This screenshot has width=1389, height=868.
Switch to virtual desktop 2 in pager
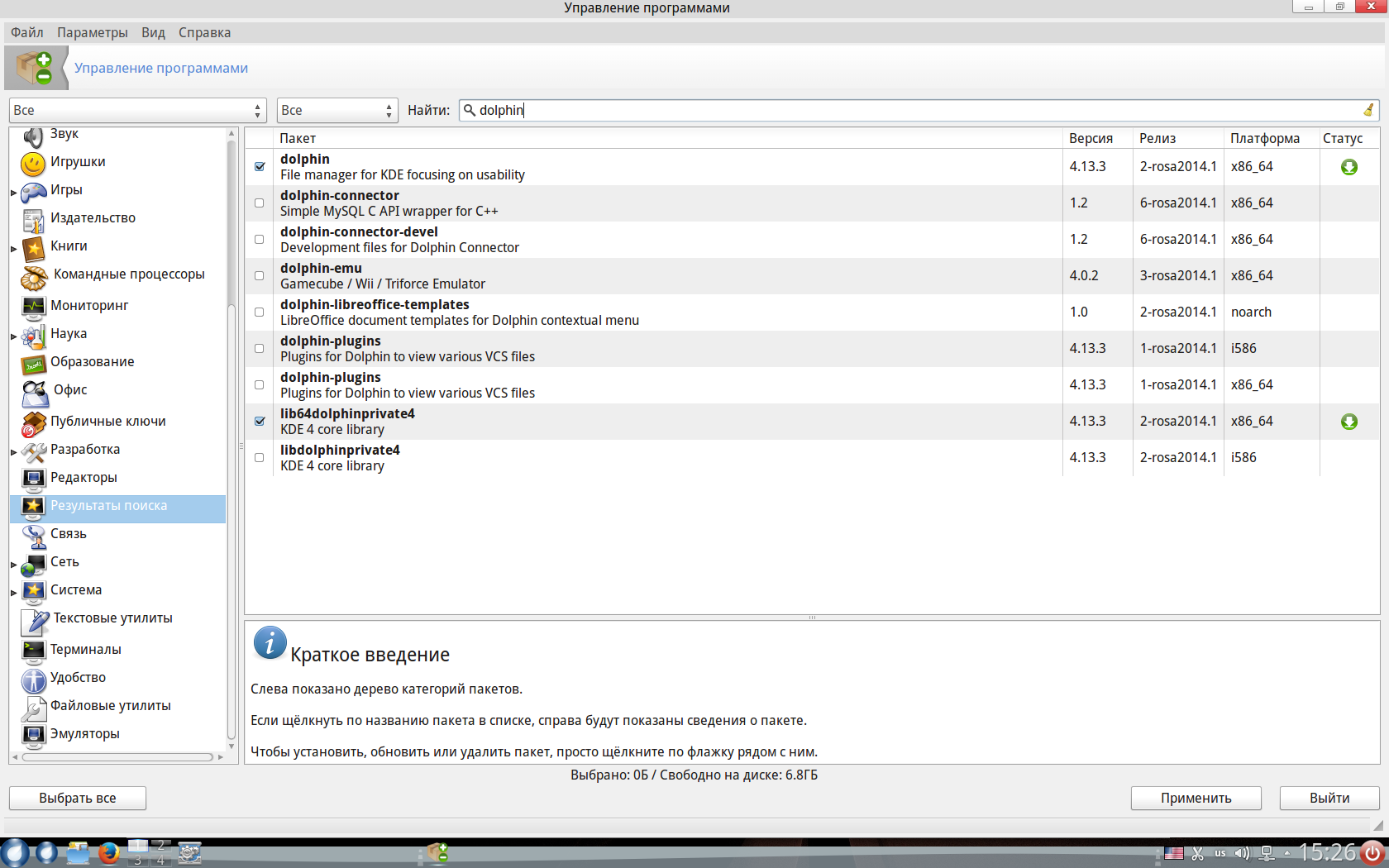161,845
